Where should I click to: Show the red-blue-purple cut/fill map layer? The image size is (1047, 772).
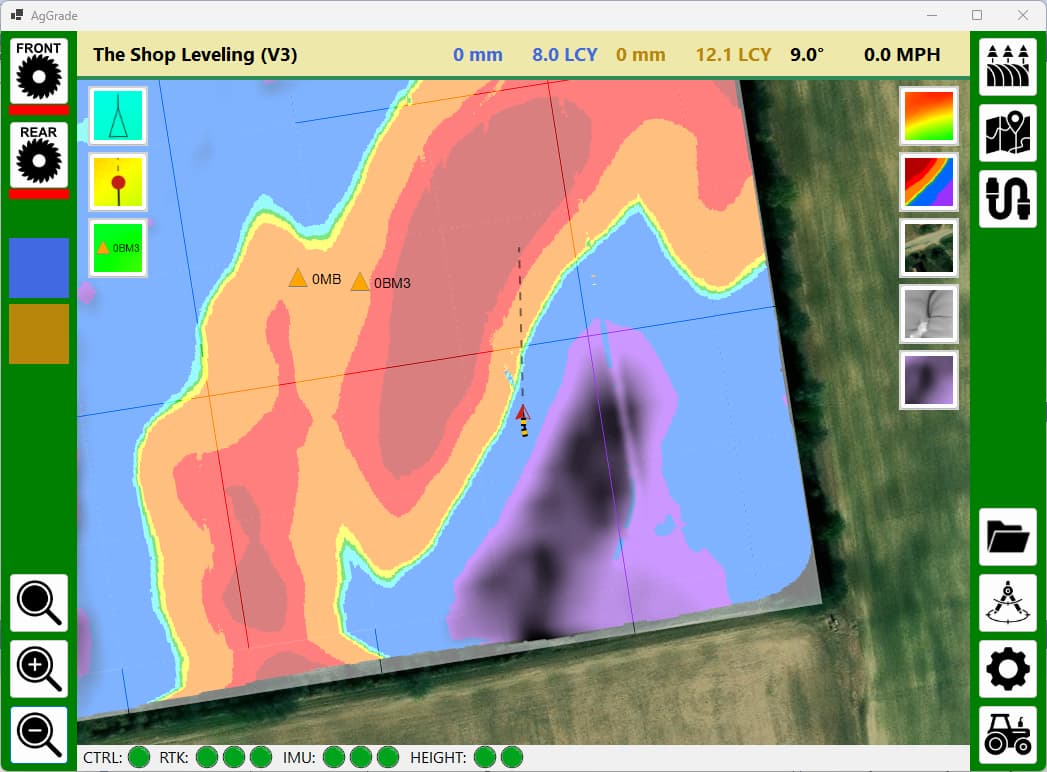coord(929,181)
